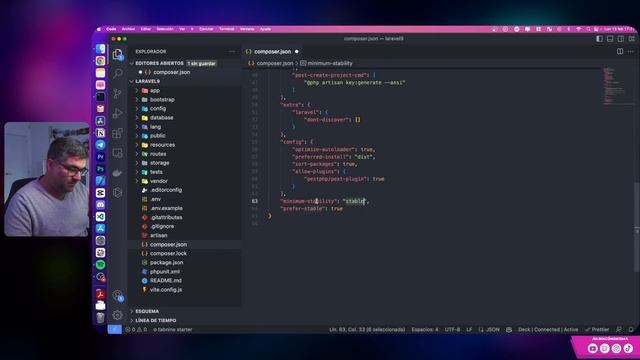
Task: Change the UTF-8 encoding setting
Action: 452,329
